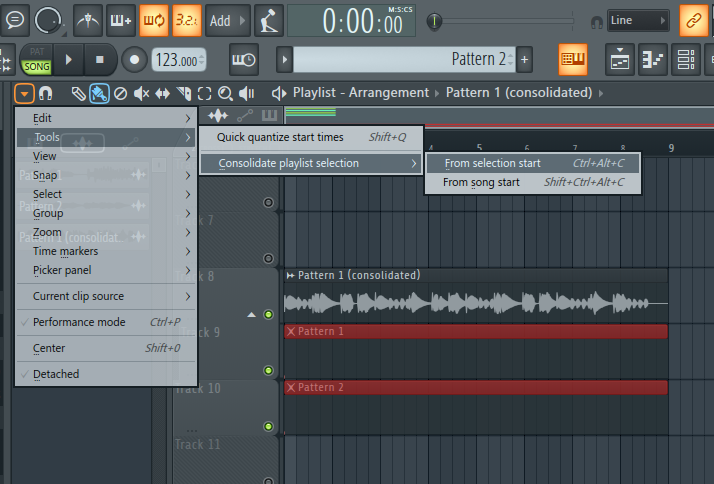Toggle Track 9 mute green light
Image resolution: width=714 pixels, height=484 pixels.
269,371
